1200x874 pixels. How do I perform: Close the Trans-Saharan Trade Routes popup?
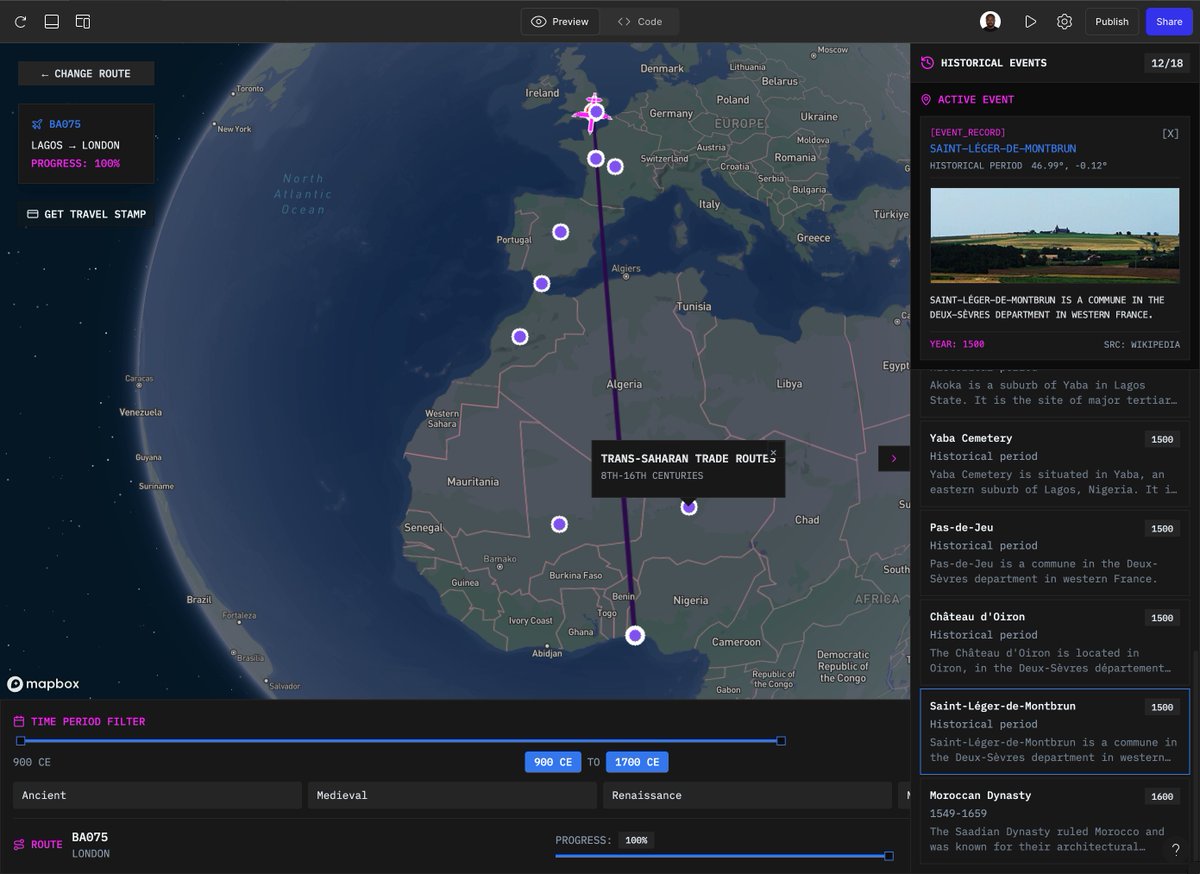point(773,452)
